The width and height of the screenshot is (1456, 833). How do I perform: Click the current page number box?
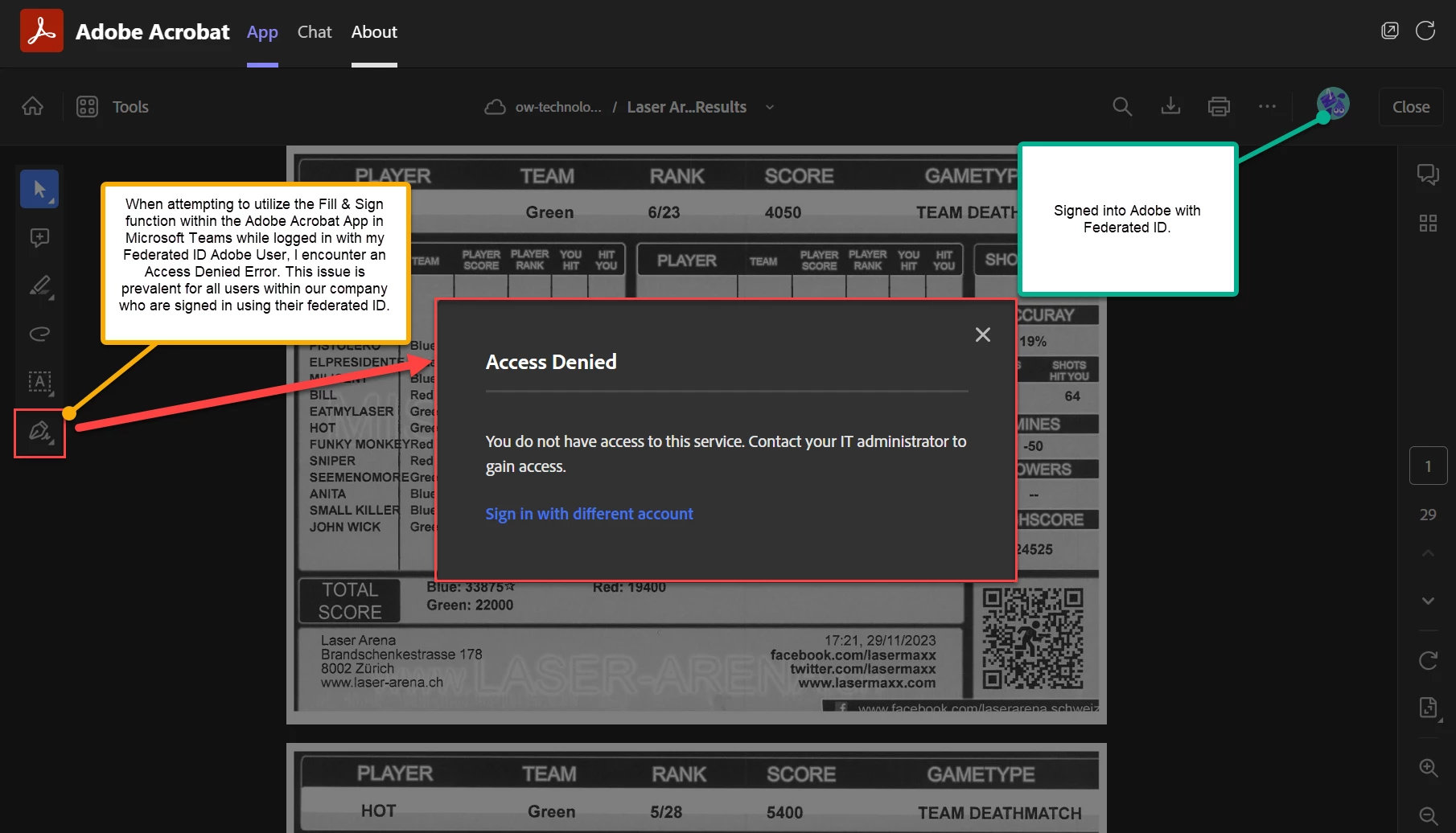coord(1428,466)
